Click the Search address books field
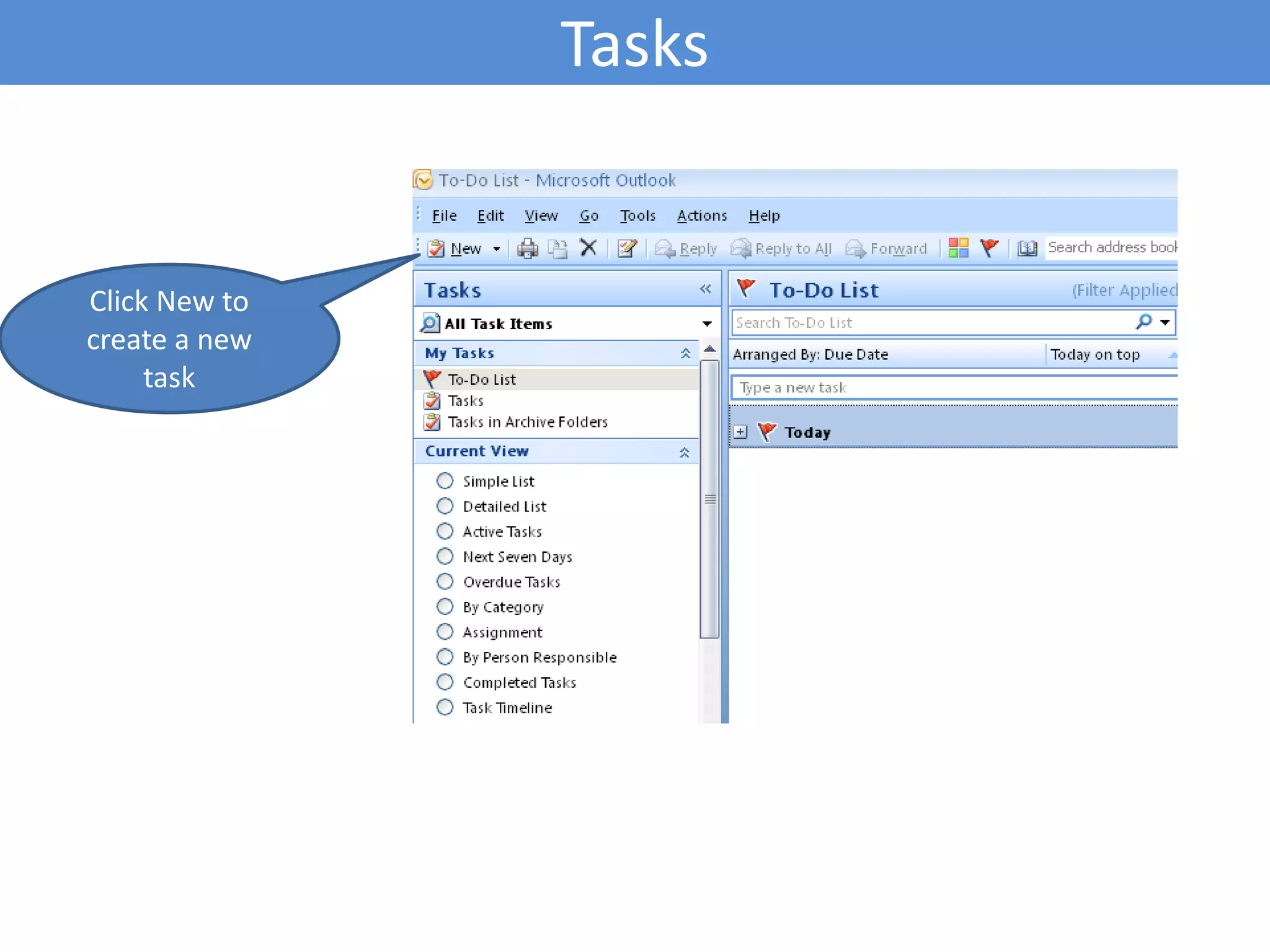This screenshot has height=952, width=1270. (1112, 247)
